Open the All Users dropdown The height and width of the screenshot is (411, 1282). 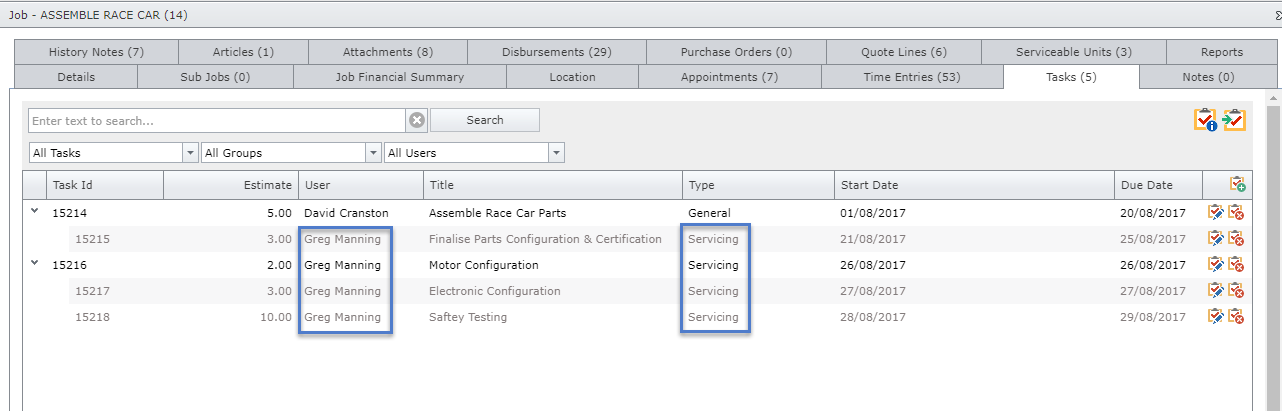tap(556, 153)
